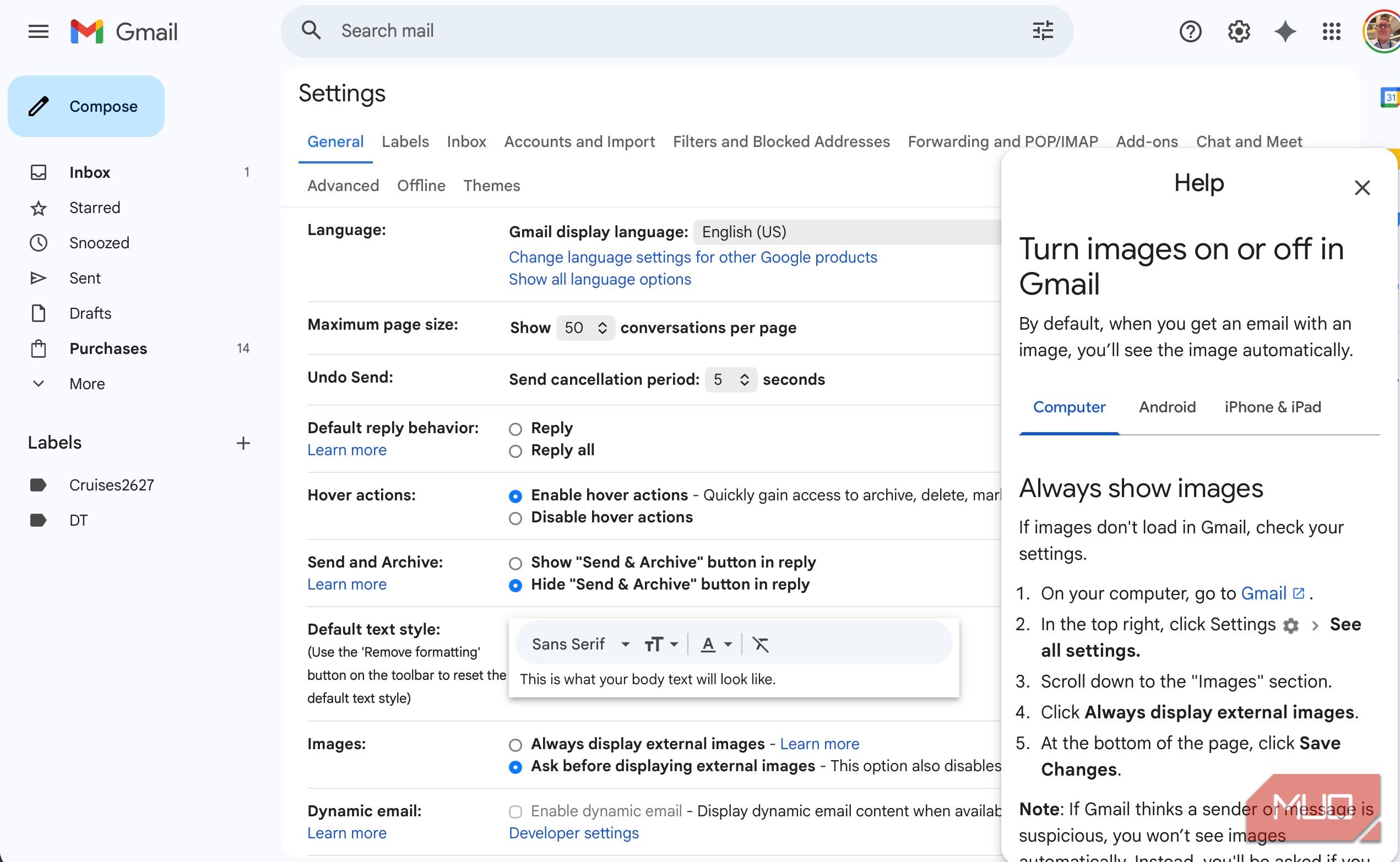This screenshot has height=862, width=1400.
Task: Close the Help panel
Action: (1362, 188)
